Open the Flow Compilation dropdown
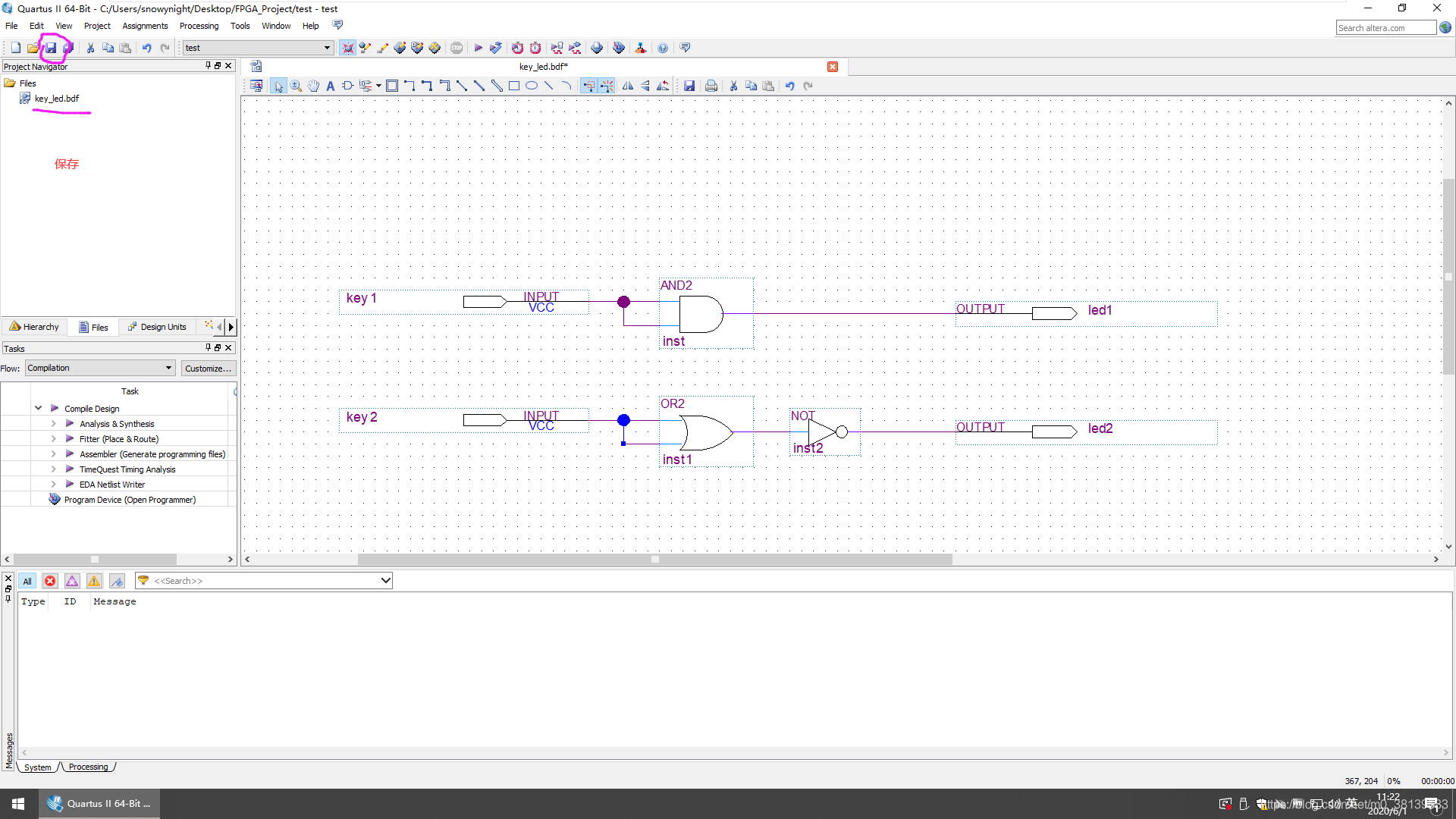This screenshot has height=819, width=1456. point(100,368)
